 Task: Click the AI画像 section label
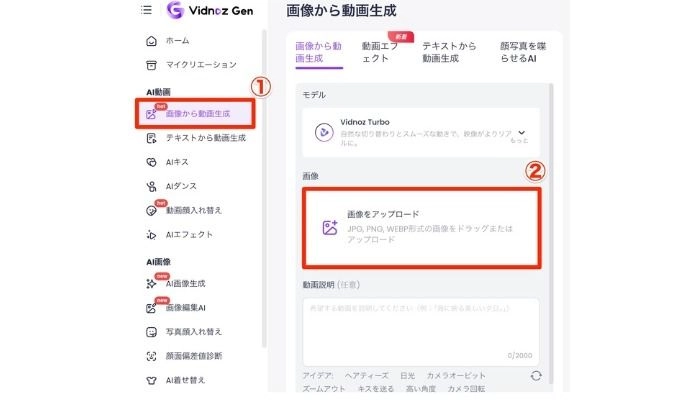coord(158,262)
